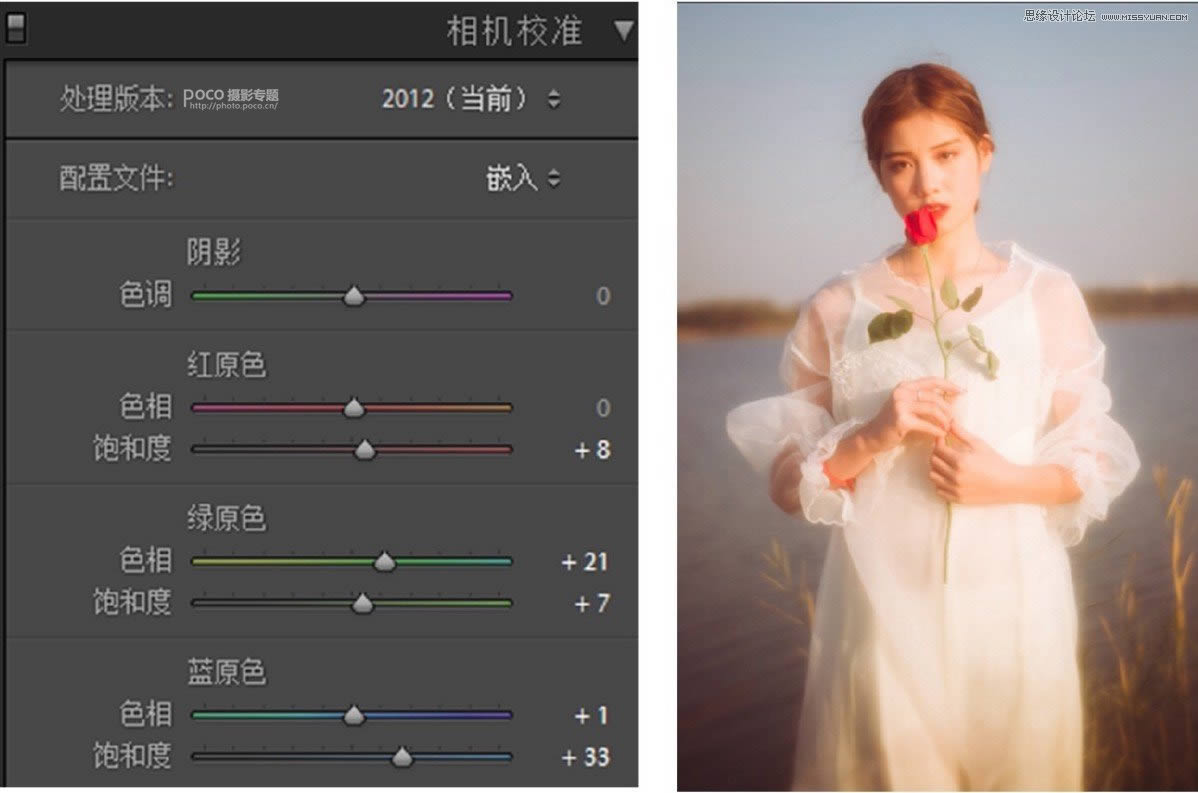Click the 蓝原色 饱和度 slider handle
This screenshot has width=1198, height=793.
point(402,758)
